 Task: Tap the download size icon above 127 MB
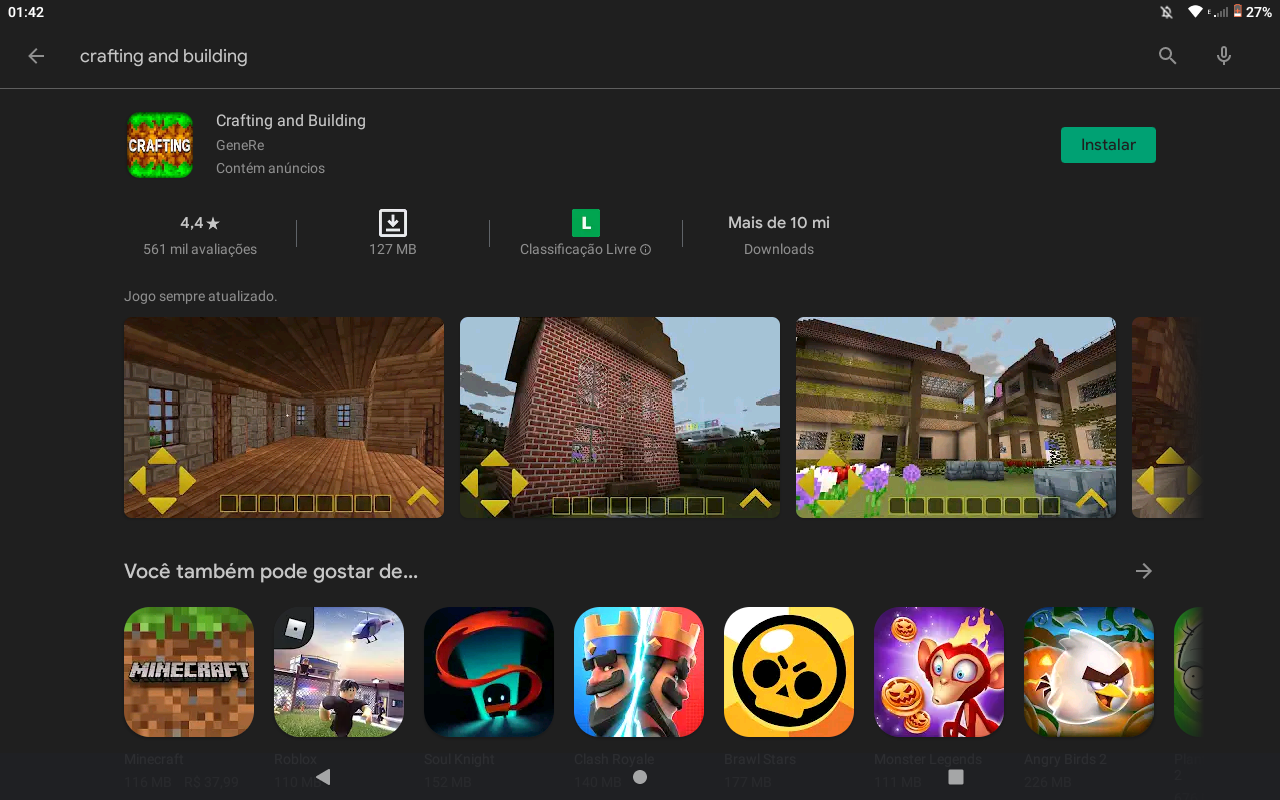coord(393,223)
